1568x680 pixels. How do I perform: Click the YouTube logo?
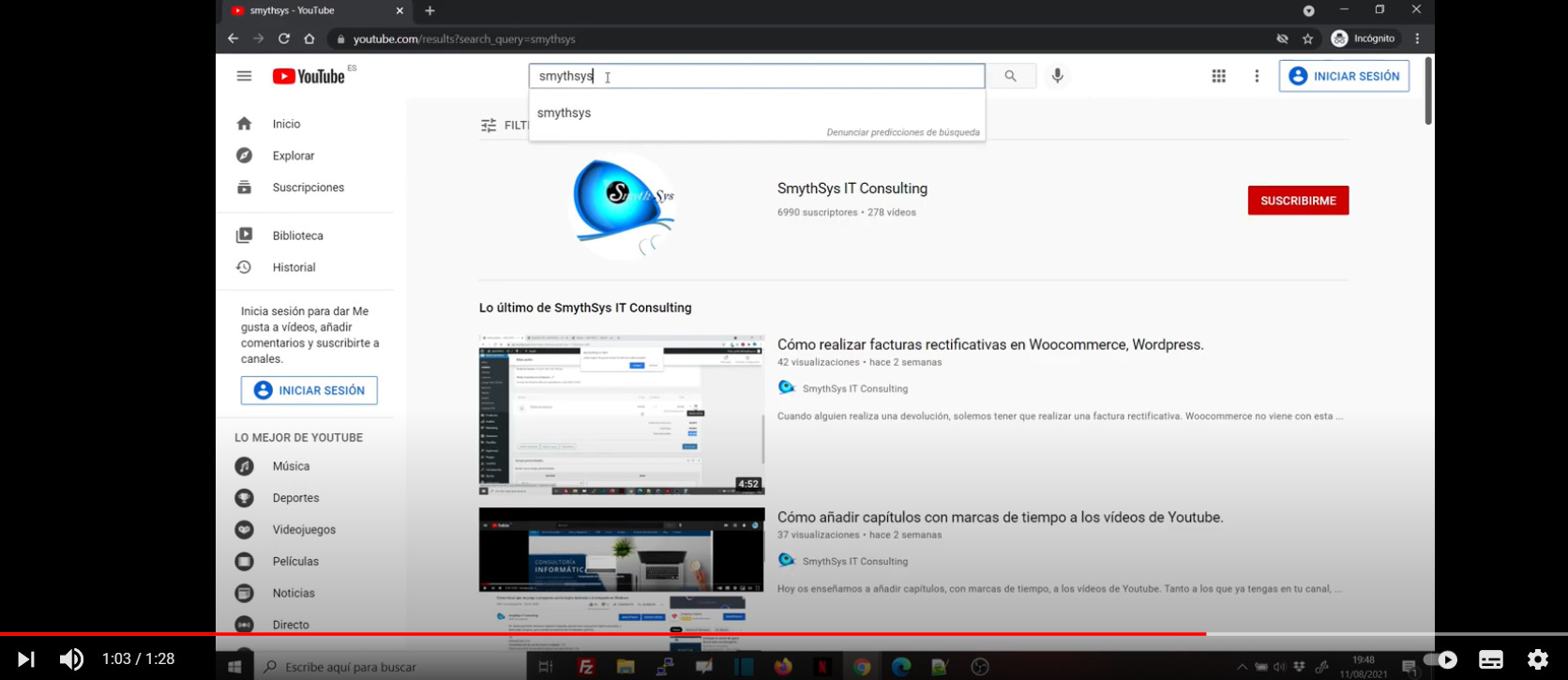[309, 76]
